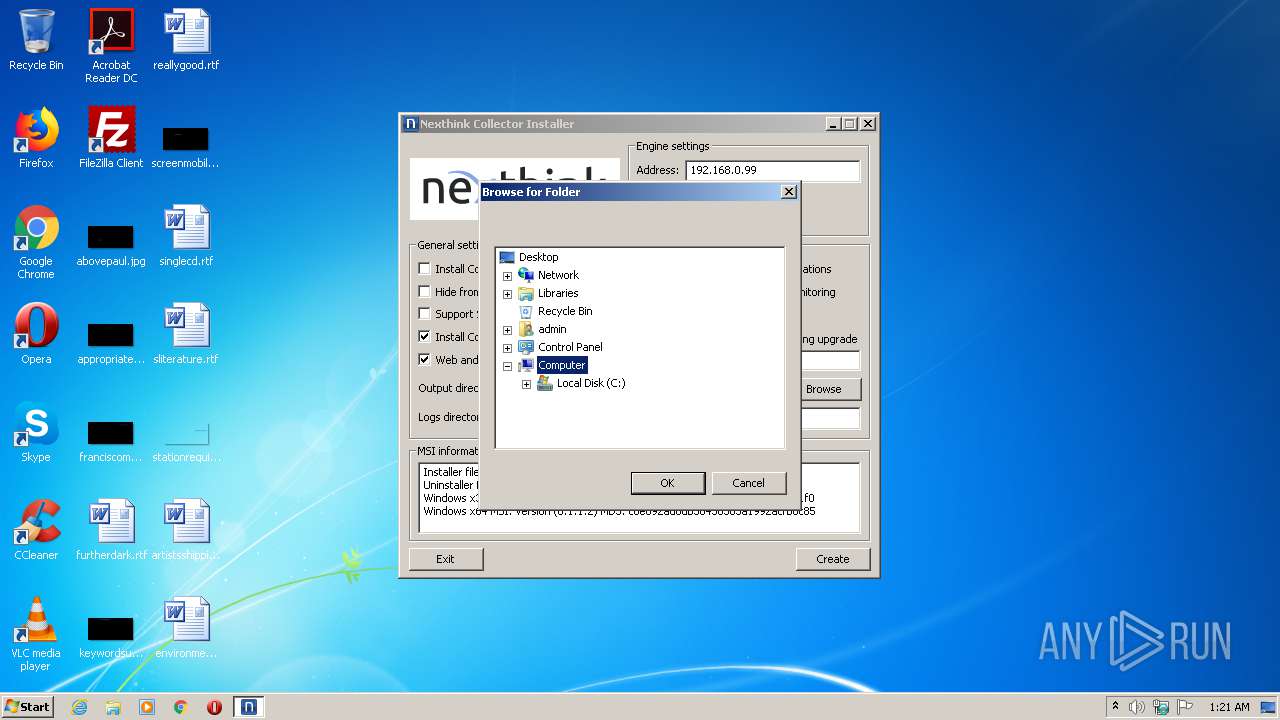Expand the Network tree node

click(x=507, y=276)
